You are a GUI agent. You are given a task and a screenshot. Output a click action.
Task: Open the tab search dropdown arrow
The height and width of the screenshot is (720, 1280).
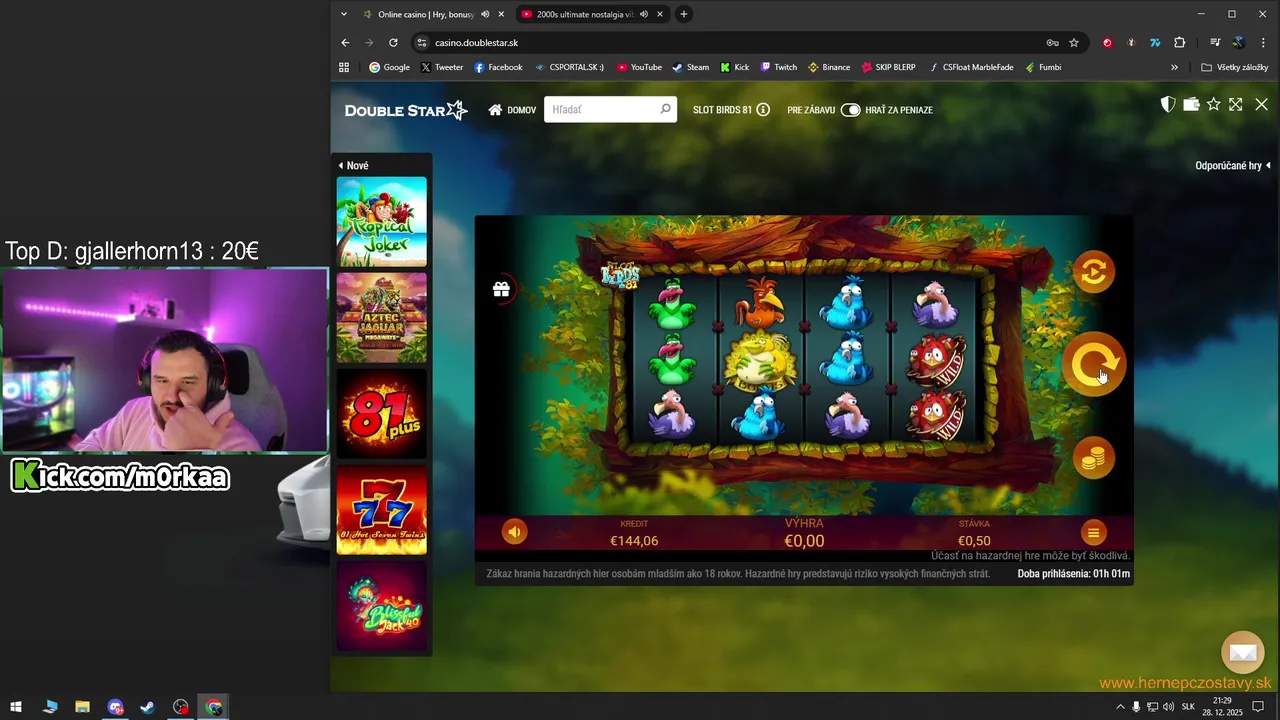pyautogui.click(x=344, y=14)
